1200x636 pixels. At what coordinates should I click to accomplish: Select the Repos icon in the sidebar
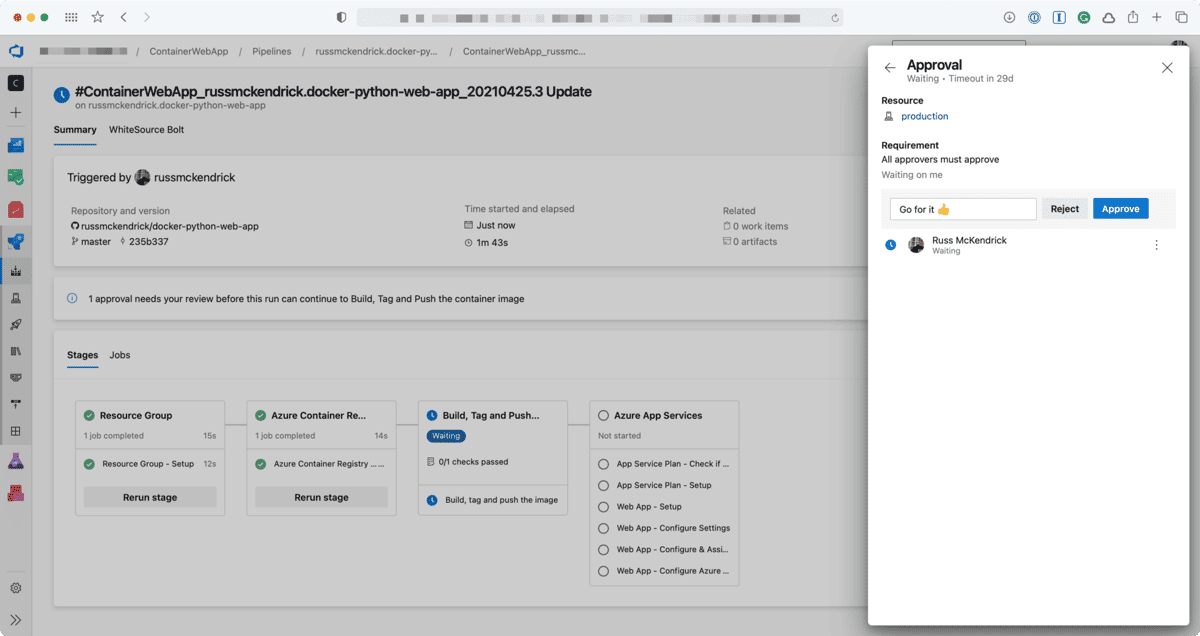[x=15, y=209]
